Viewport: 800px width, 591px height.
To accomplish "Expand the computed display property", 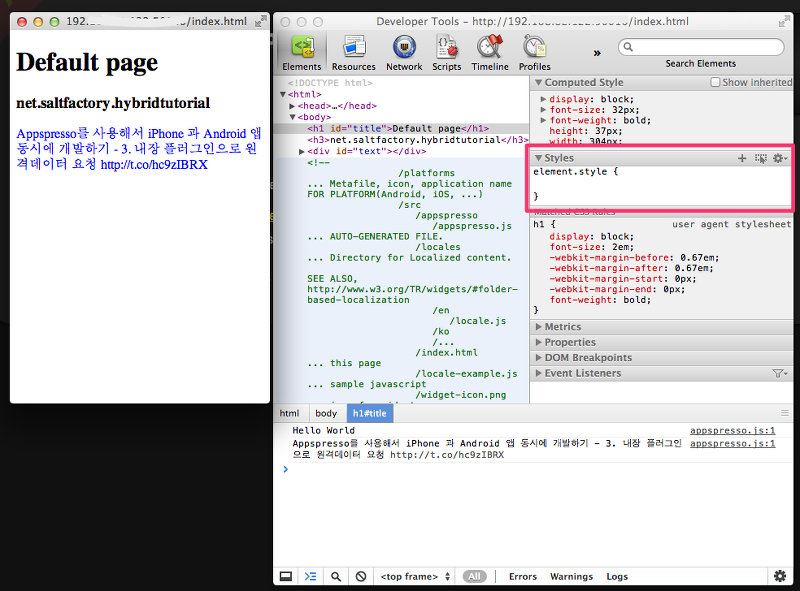I will coord(544,99).
